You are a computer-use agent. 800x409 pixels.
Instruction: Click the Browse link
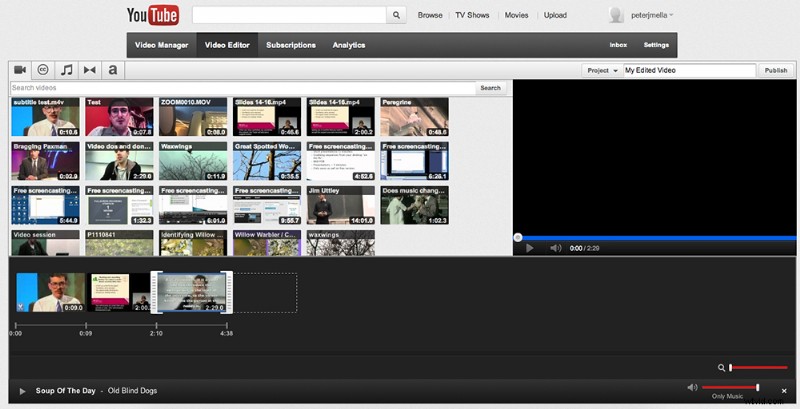pyautogui.click(x=430, y=15)
